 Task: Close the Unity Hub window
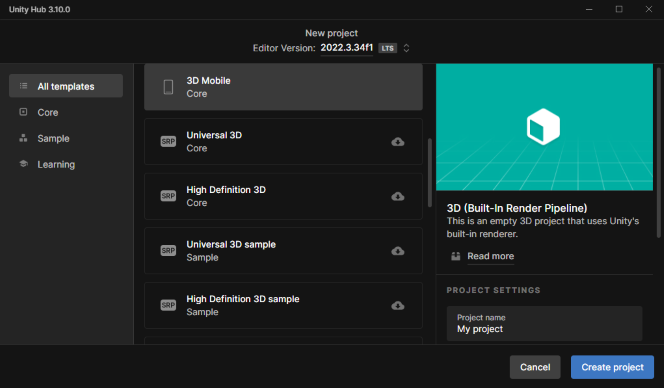649,9
